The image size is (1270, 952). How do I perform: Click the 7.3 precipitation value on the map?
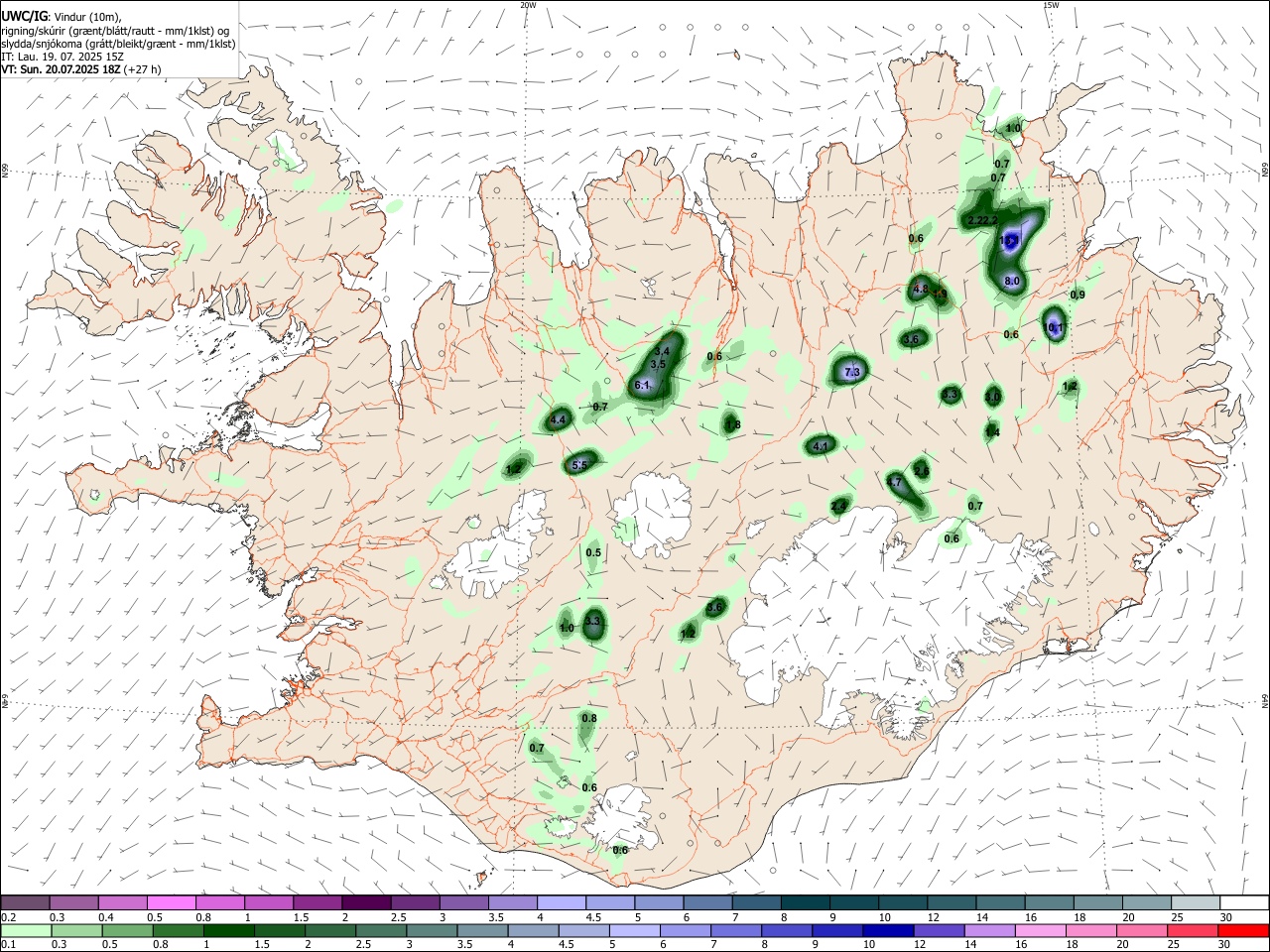tap(851, 373)
